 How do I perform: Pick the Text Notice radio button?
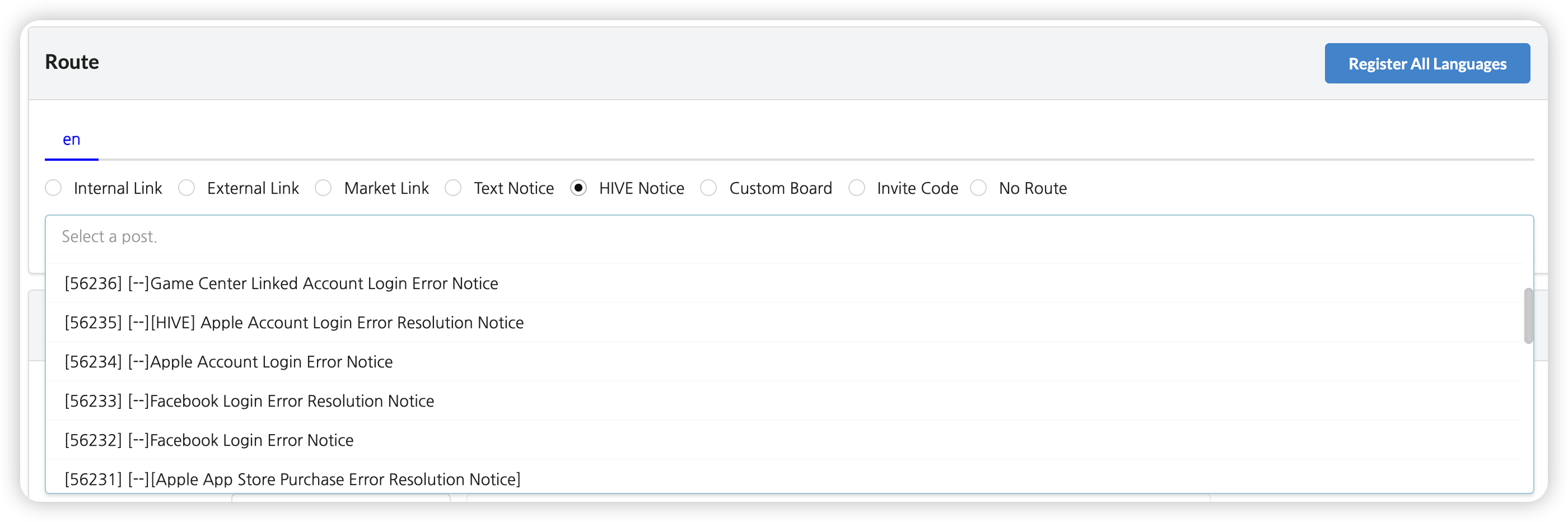[454, 188]
